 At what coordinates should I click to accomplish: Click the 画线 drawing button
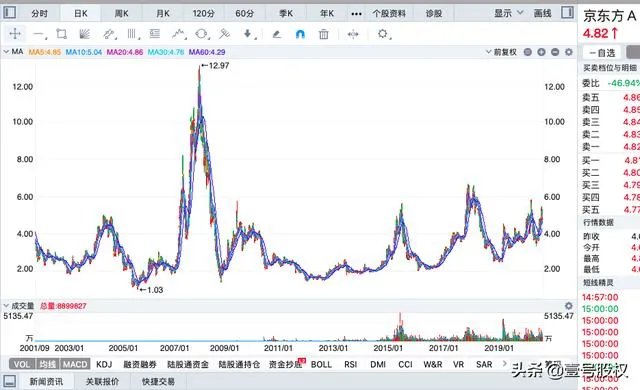(x=542, y=13)
